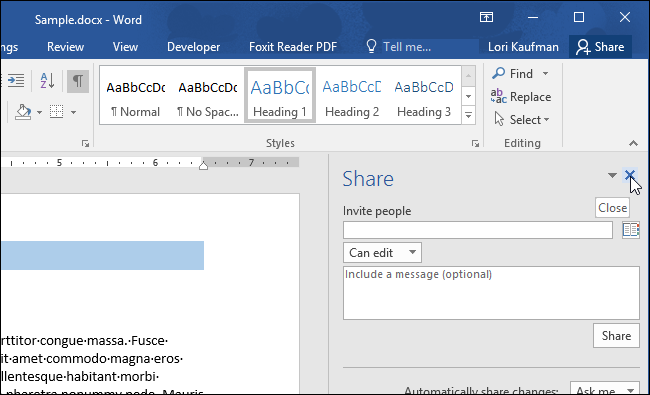The width and height of the screenshot is (650, 395).
Task: Click the Increase Indent icon
Action: tap(16, 80)
